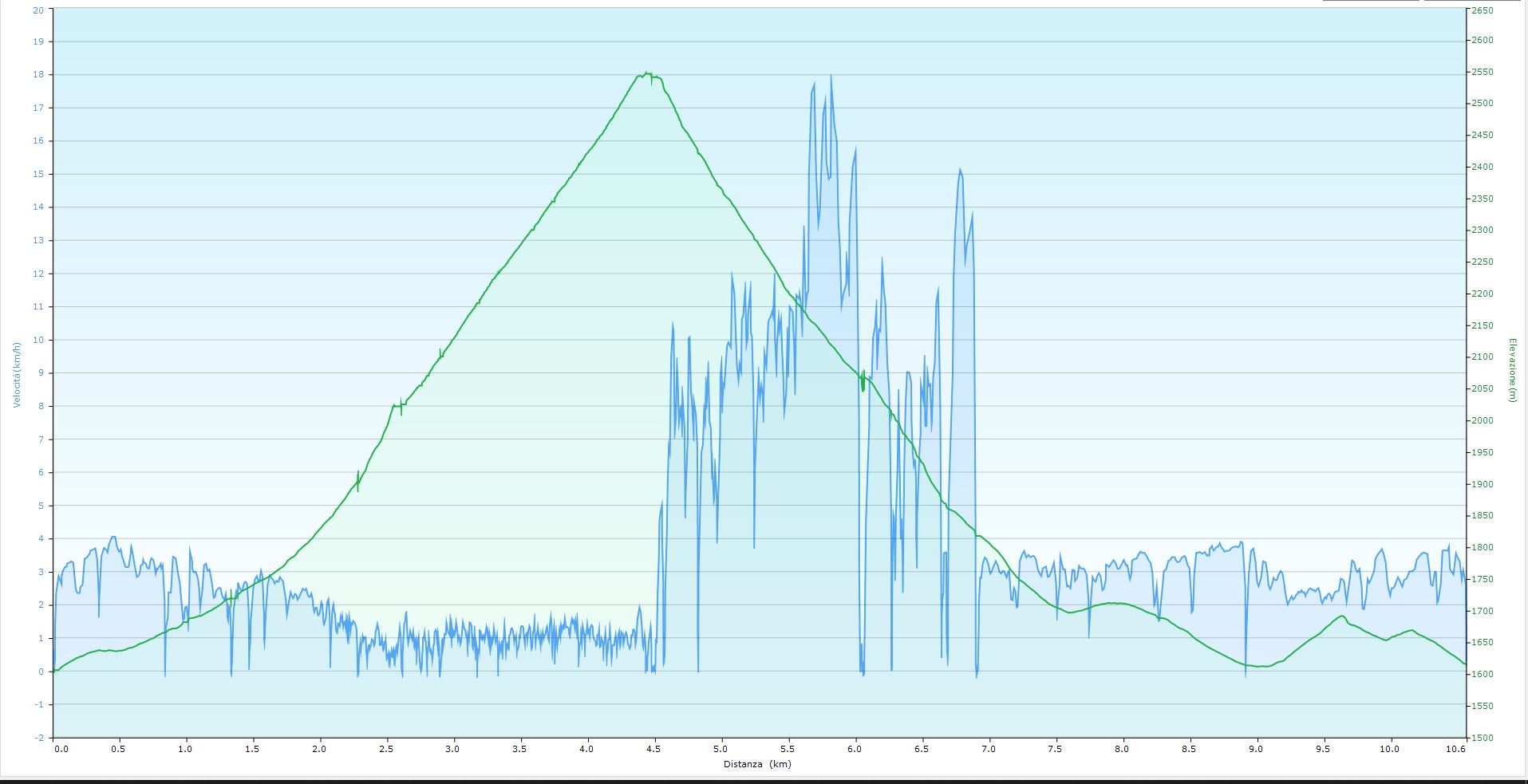
Task: Click the 10.6 tick on the distance axis
Action: pyautogui.click(x=1455, y=749)
